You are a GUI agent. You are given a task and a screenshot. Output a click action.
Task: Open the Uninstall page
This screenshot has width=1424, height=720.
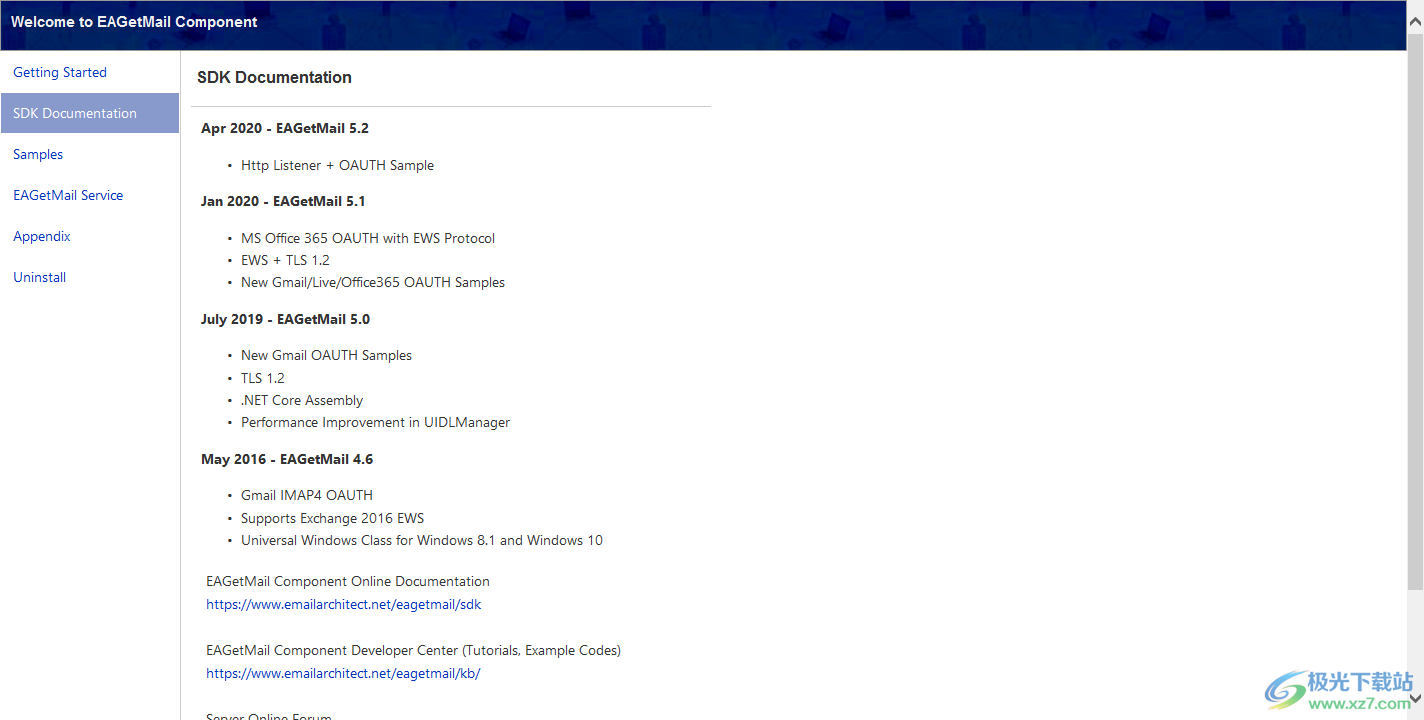click(40, 277)
